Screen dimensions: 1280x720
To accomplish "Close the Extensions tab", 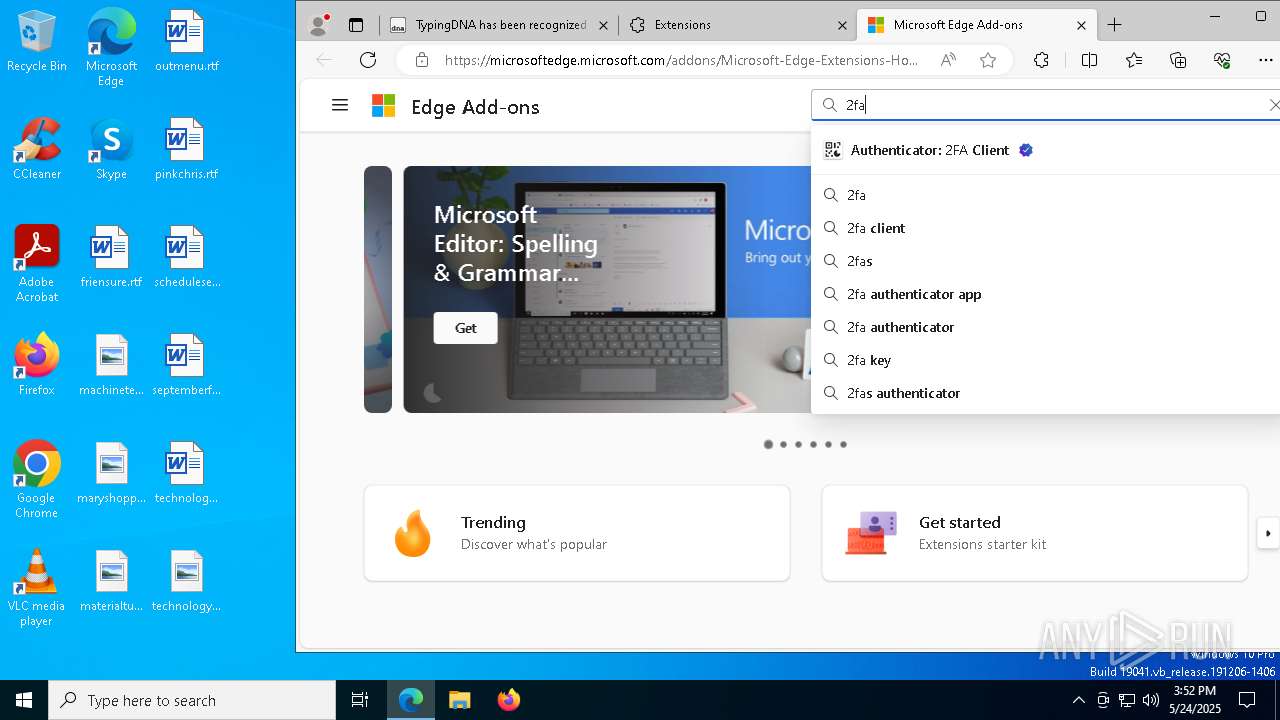I will [842, 25].
